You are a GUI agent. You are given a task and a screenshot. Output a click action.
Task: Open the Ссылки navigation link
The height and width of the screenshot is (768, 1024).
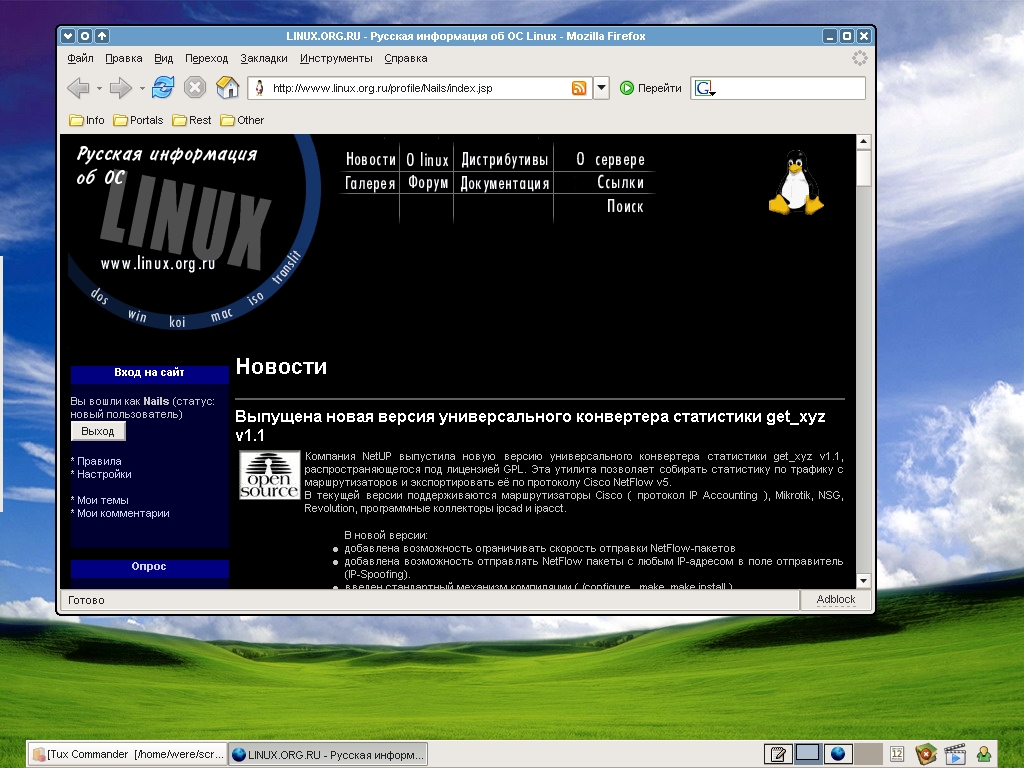(620, 183)
